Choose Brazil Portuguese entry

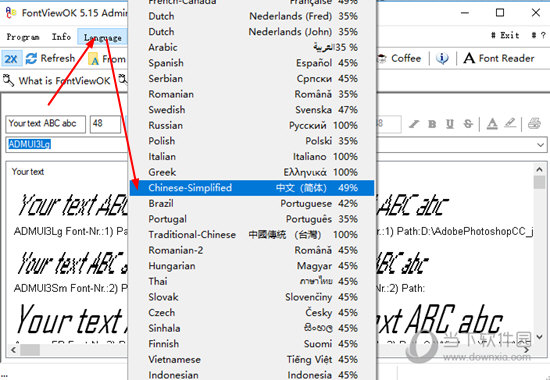[x=252, y=203]
